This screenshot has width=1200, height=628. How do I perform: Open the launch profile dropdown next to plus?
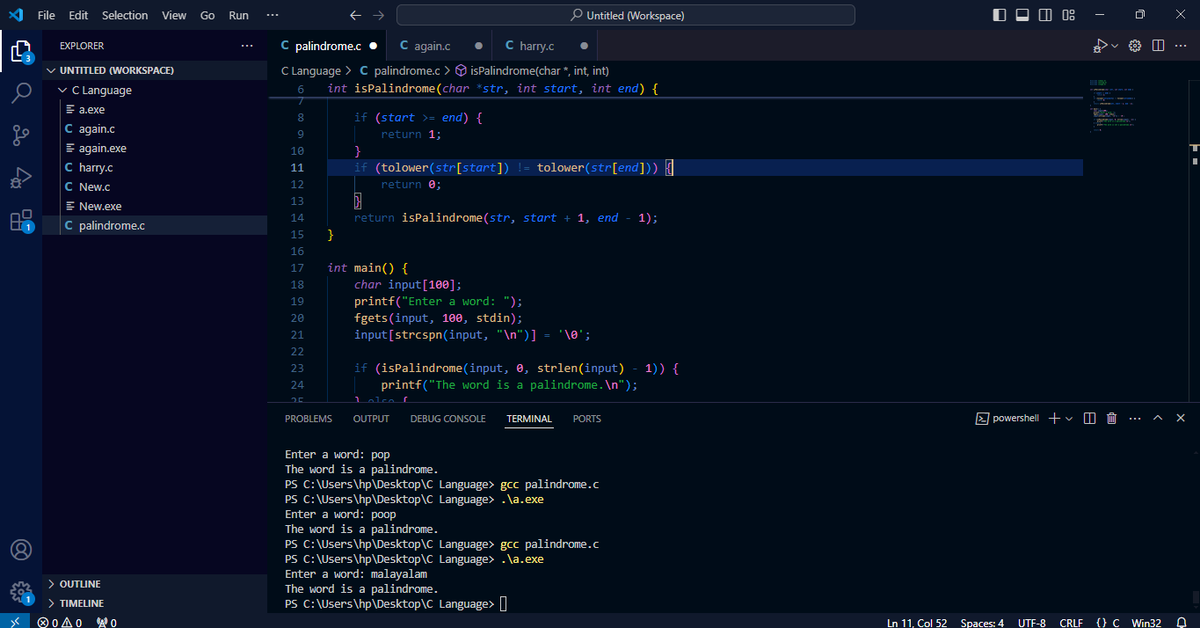click(1069, 418)
